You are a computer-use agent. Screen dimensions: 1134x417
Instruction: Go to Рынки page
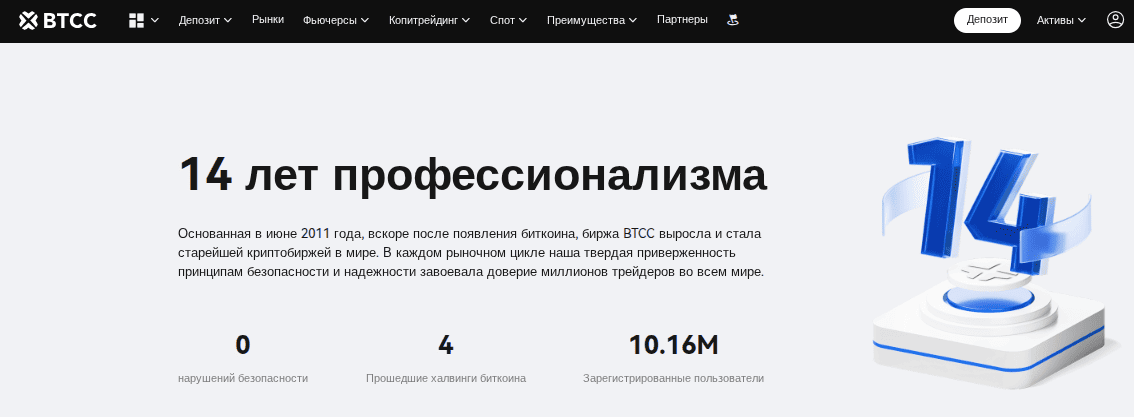tap(268, 20)
